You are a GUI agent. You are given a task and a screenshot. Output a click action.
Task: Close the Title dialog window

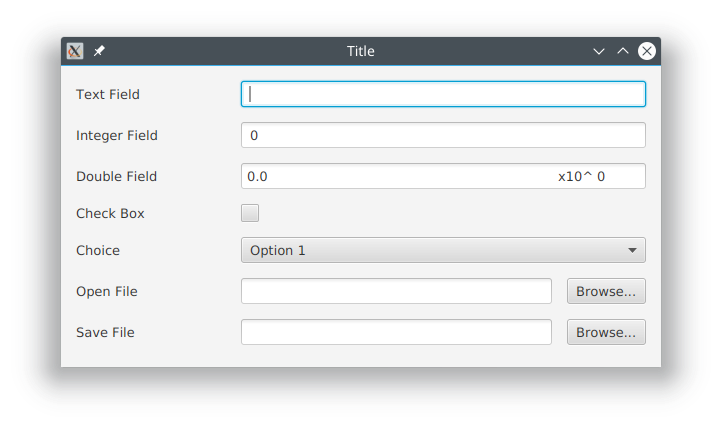pos(646,51)
